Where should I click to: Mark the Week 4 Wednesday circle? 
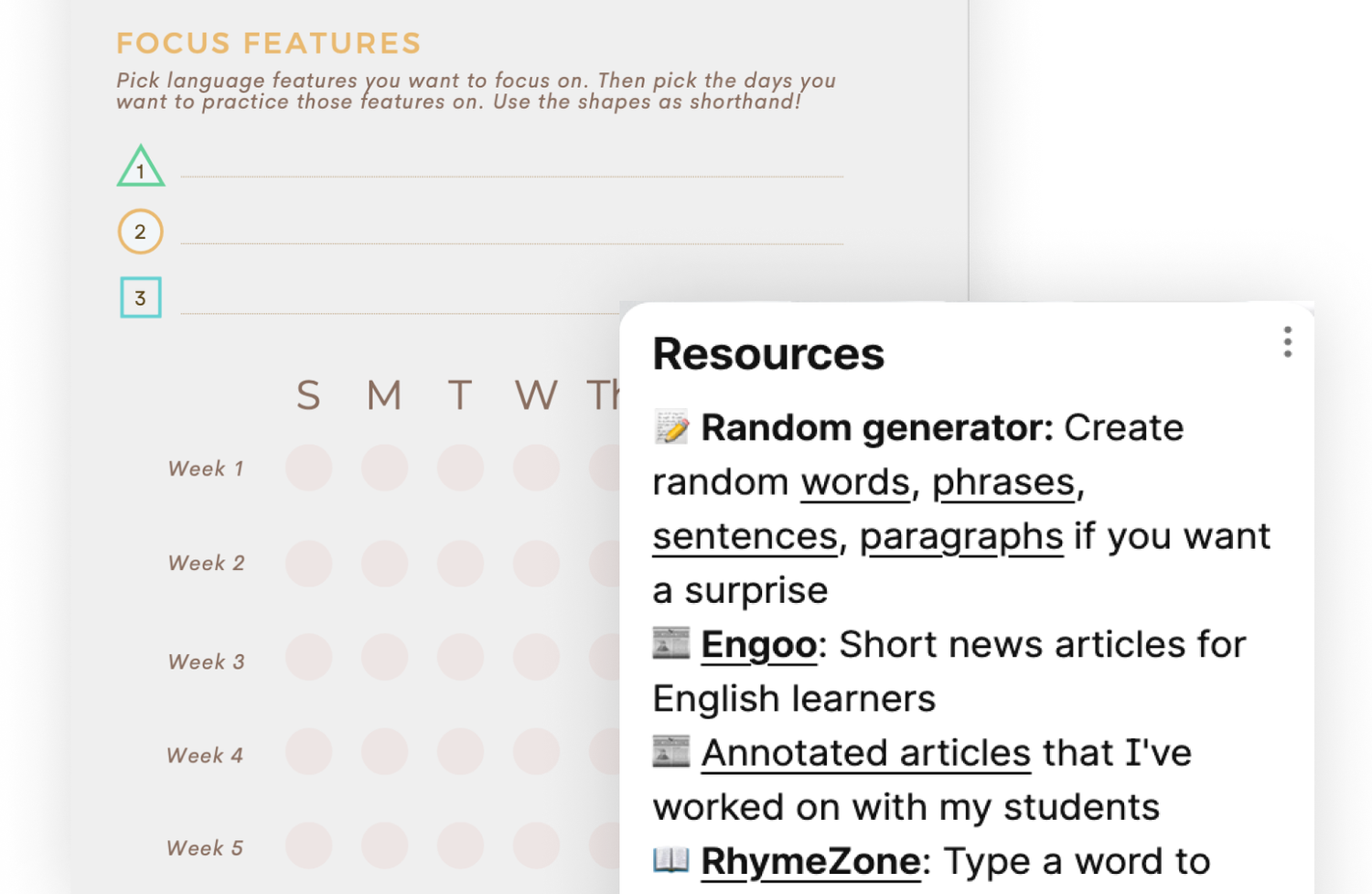536,751
